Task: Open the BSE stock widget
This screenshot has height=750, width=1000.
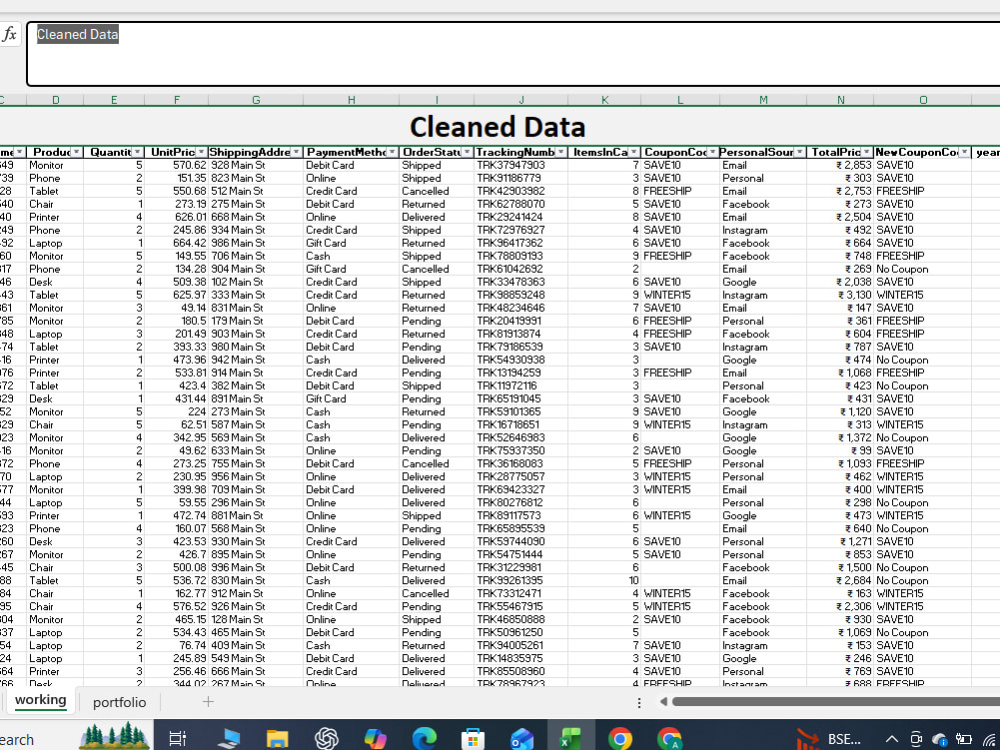Action: pyautogui.click(x=830, y=739)
